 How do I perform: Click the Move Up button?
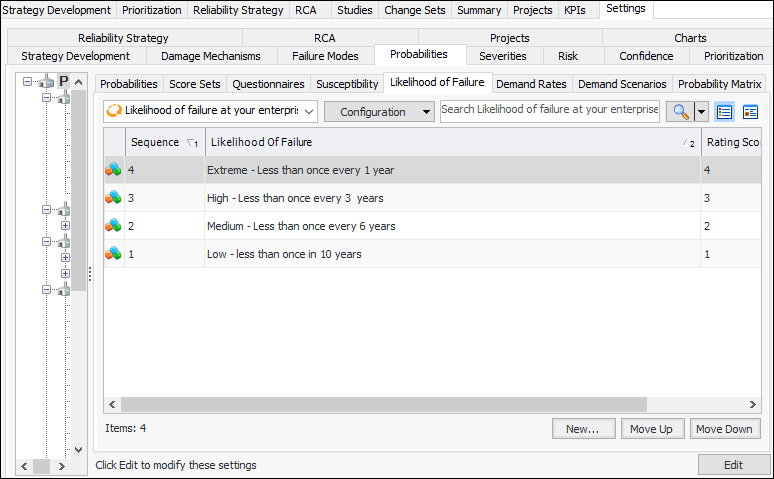click(653, 429)
